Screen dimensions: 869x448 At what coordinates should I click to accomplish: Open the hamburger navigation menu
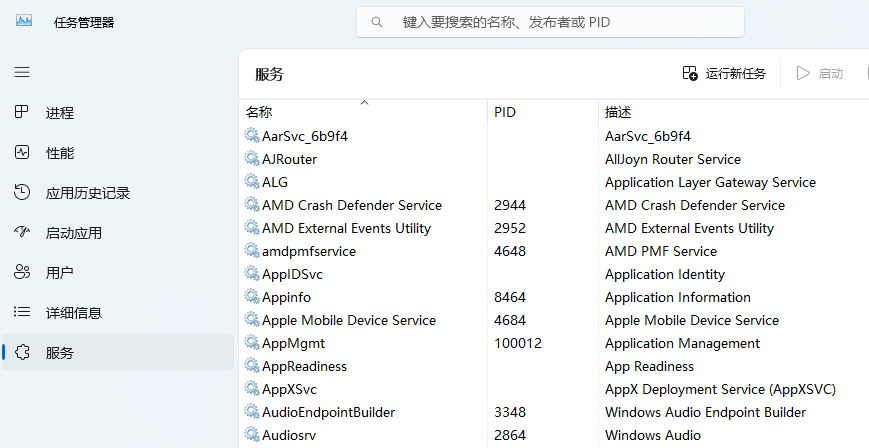(x=22, y=72)
